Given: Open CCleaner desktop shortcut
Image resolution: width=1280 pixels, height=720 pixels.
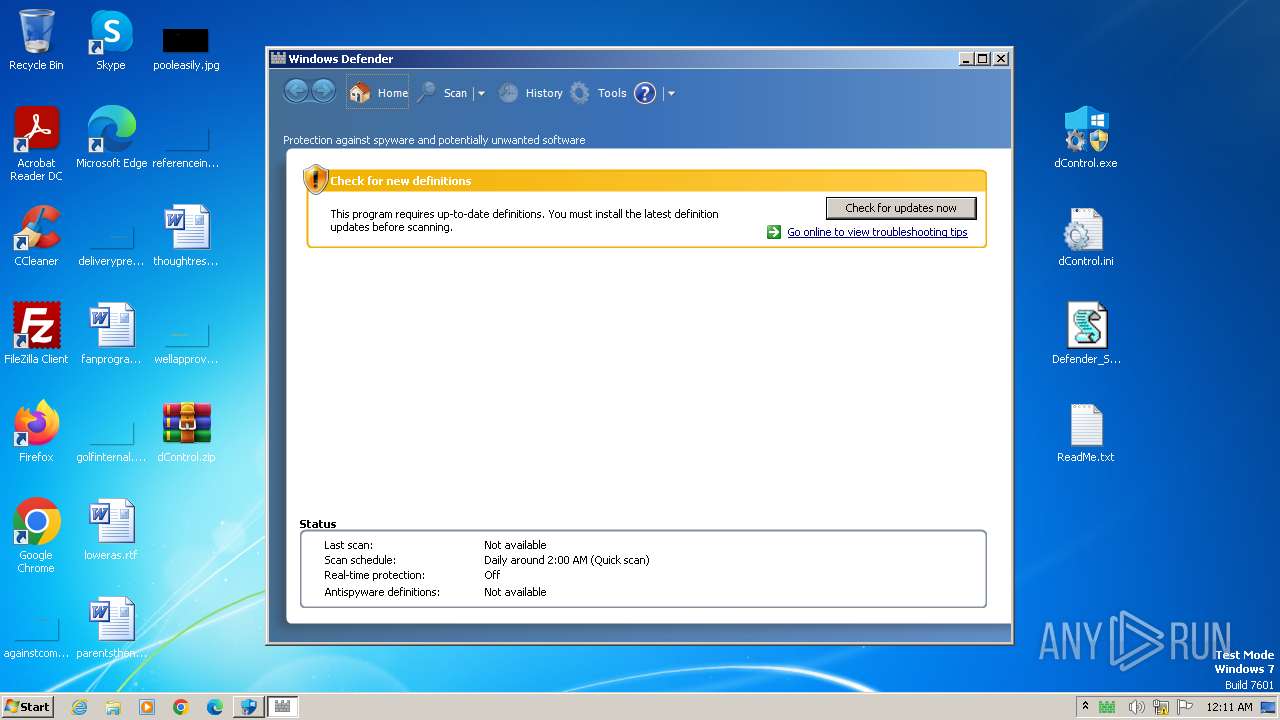Looking at the screenshot, I should pyautogui.click(x=36, y=236).
